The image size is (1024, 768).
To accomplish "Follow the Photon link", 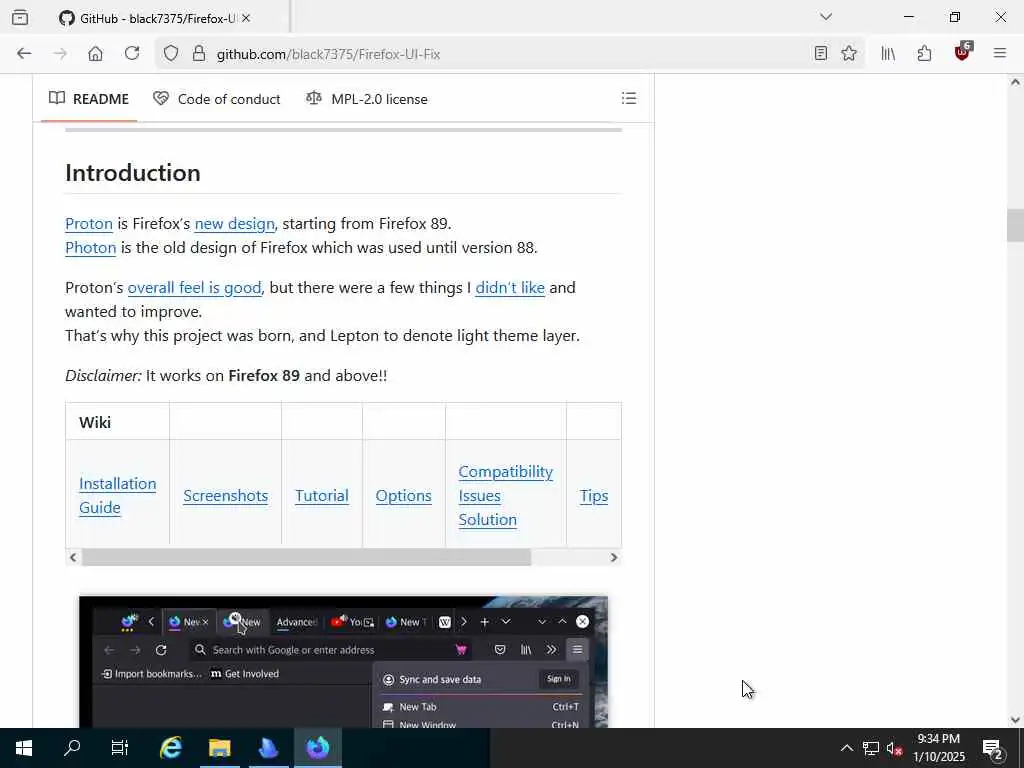I will [x=91, y=248].
